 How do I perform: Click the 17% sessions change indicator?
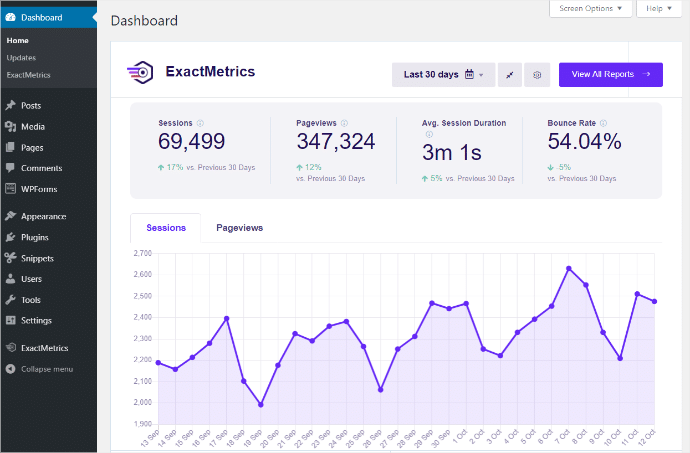[x=170, y=167]
